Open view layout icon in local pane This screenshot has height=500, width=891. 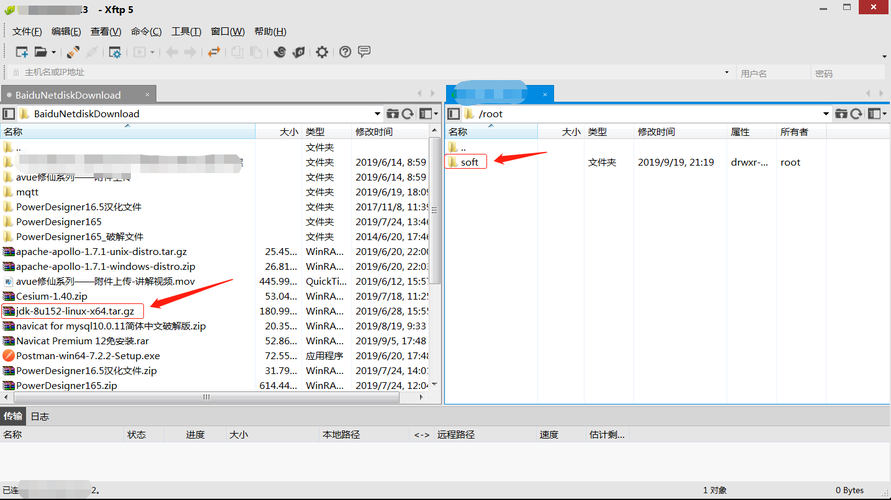point(428,114)
